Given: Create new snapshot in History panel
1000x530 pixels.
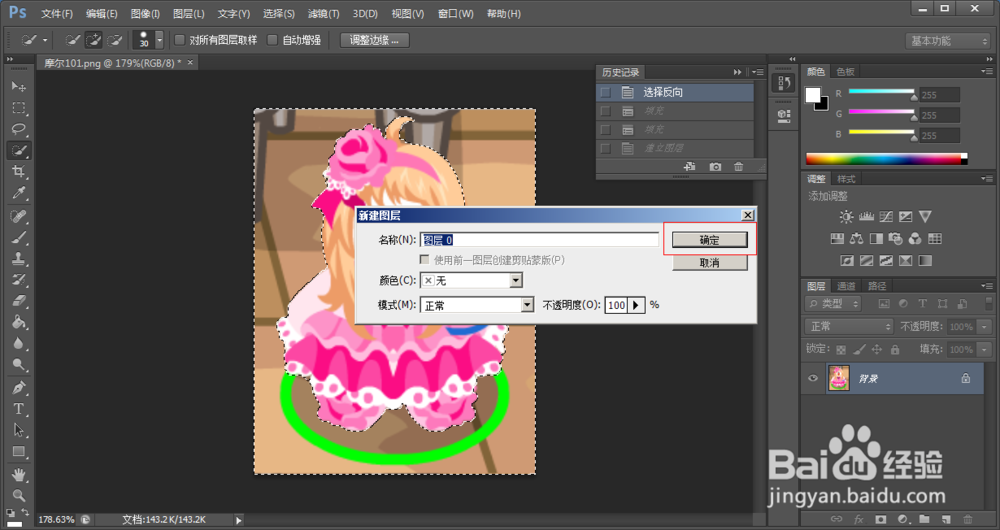Looking at the screenshot, I should (x=716, y=166).
